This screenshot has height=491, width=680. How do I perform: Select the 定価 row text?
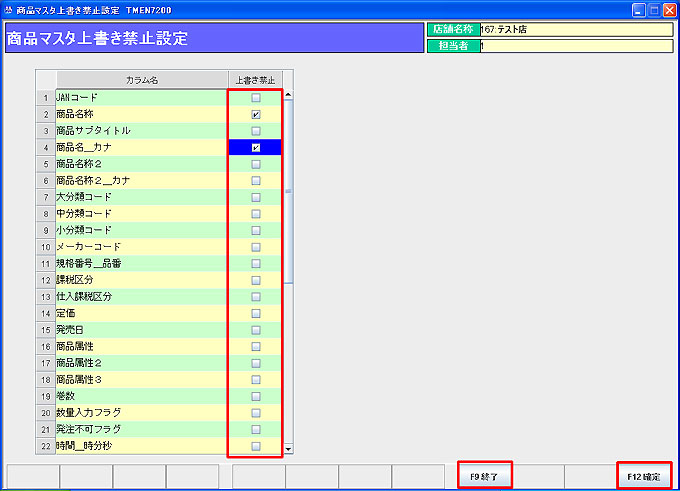click(65, 313)
